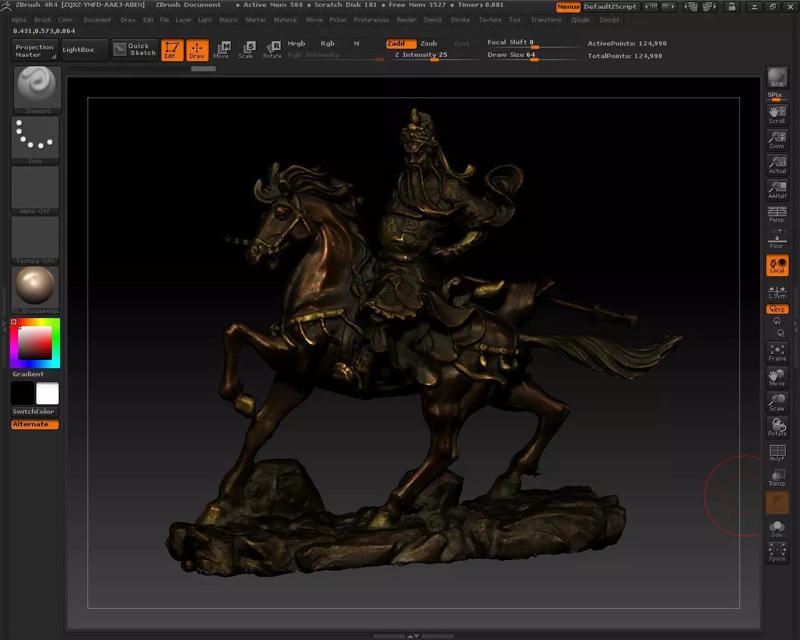This screenshot has height=640, width=800.
Task: Toggle Persp perspective view
Action: point(777,213)
